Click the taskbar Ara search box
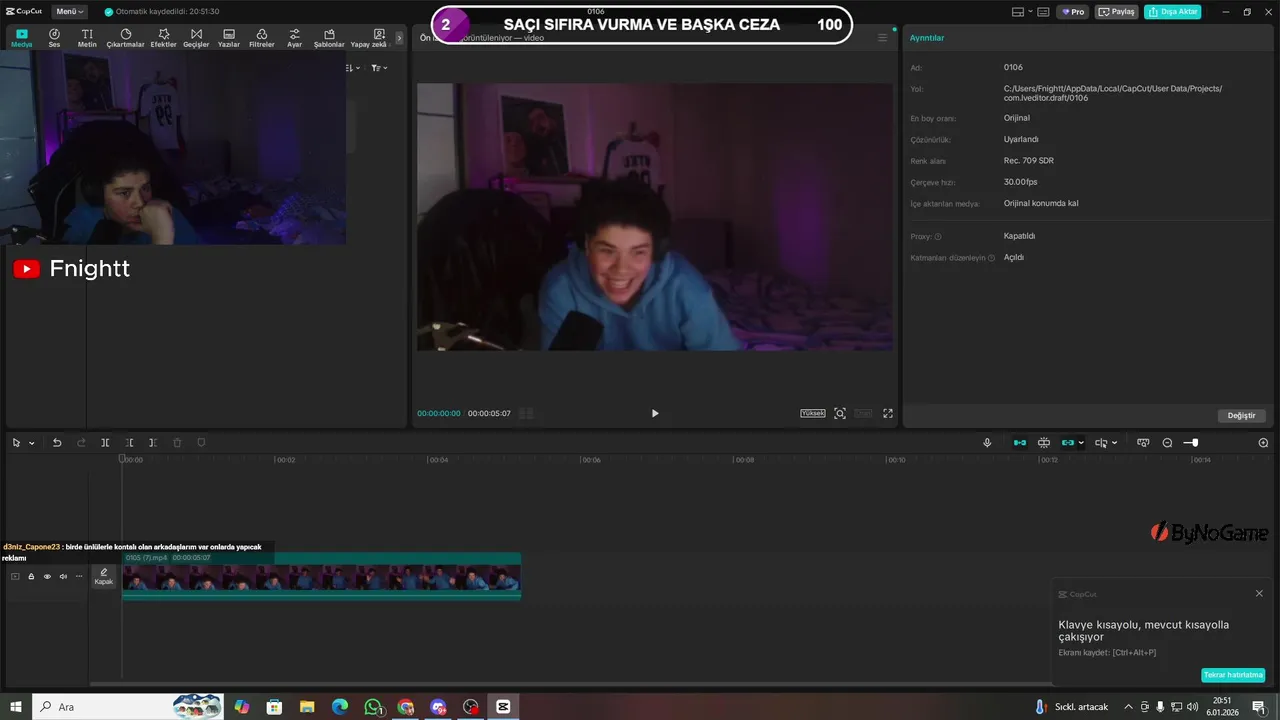Image resolution: width=1280 pixels, height=720 pixels. [128, 707]
